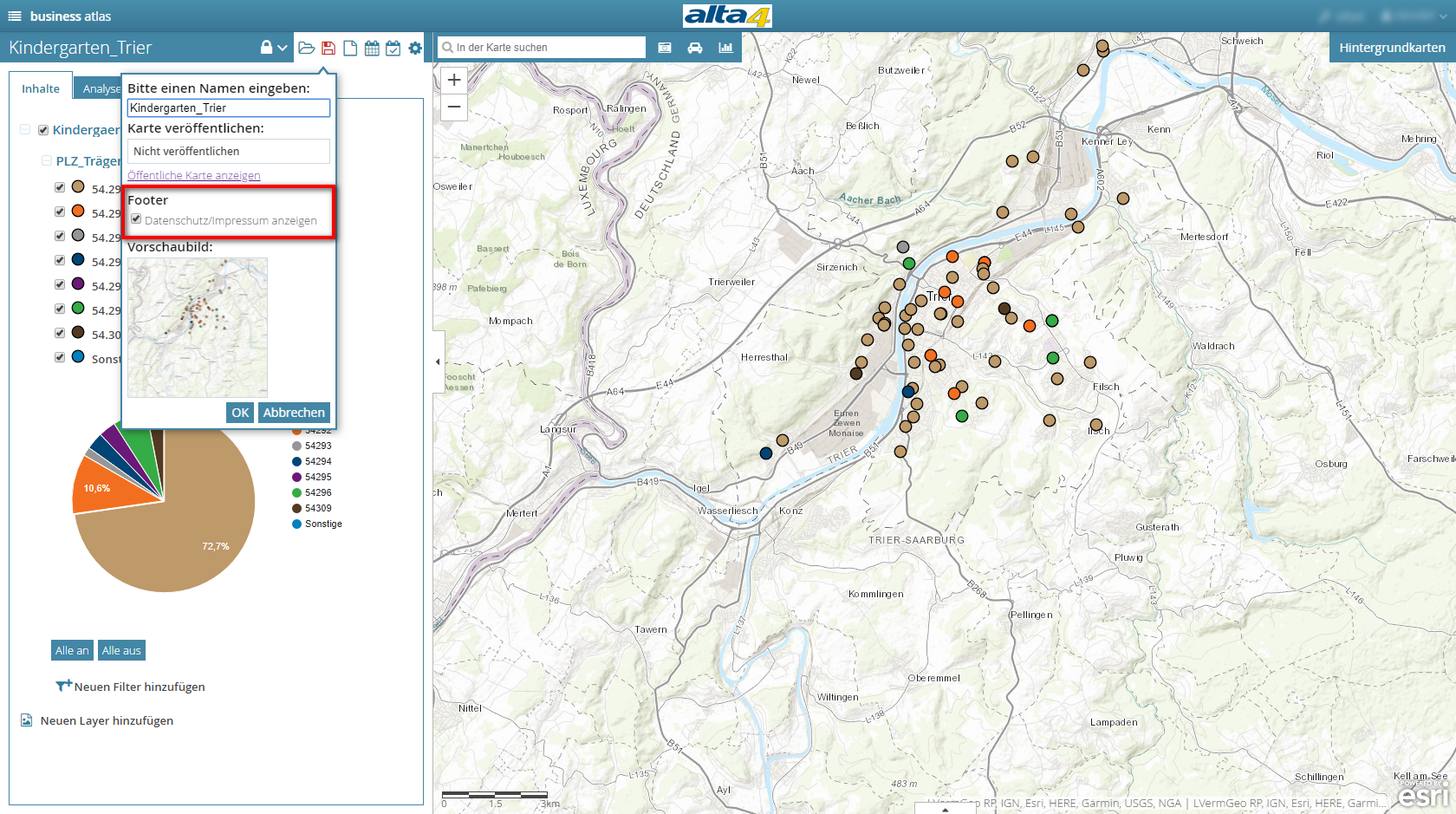
Task: Click Neuen Filter hinzufügen
Action: click(140, 687)
